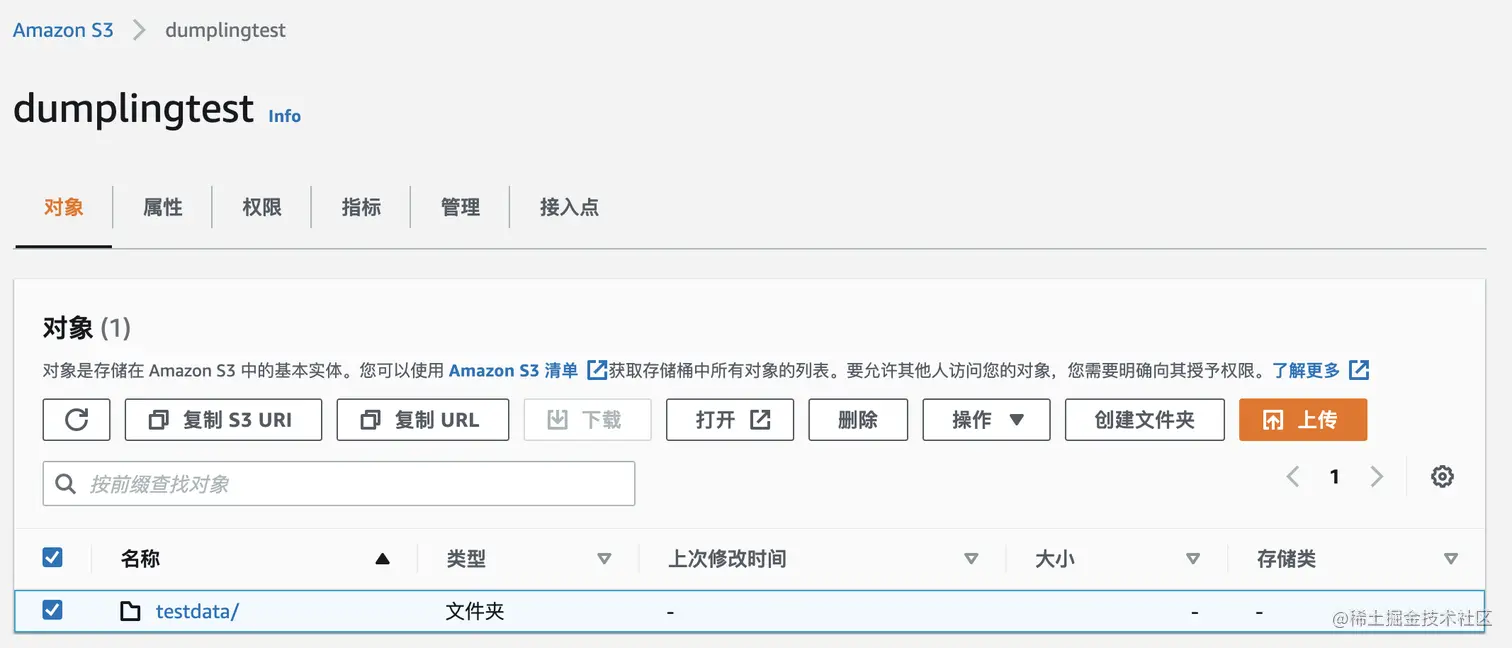Open the testdata/ folder link
This screenshot has width=1512, height=648.
[197, 611]
